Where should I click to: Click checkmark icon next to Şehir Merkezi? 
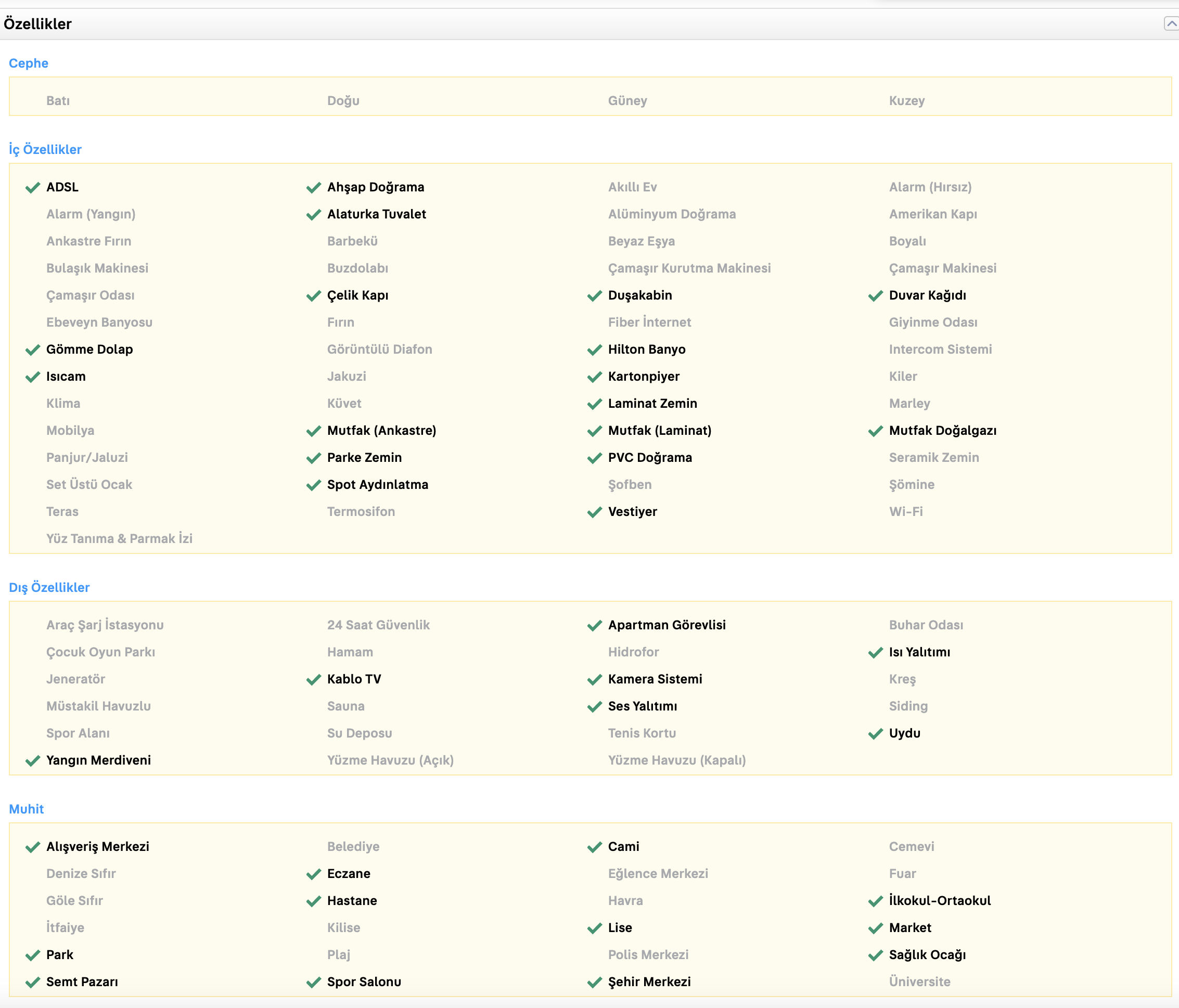595,983
